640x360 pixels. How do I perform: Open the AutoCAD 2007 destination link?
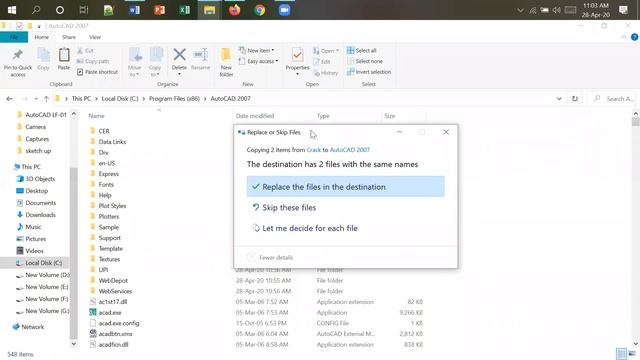tap(349, 150)
